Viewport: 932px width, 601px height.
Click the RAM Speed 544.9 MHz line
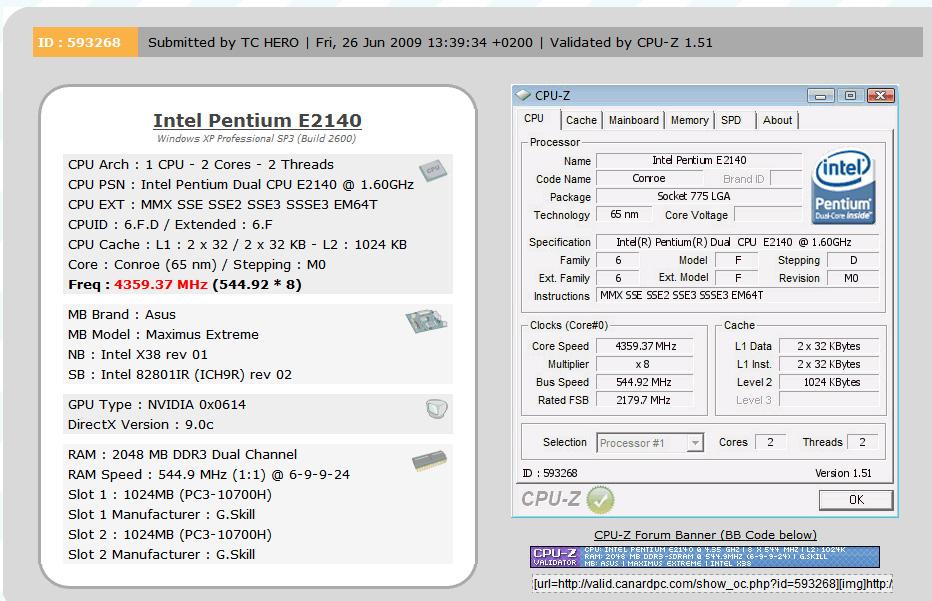(209, 475)
